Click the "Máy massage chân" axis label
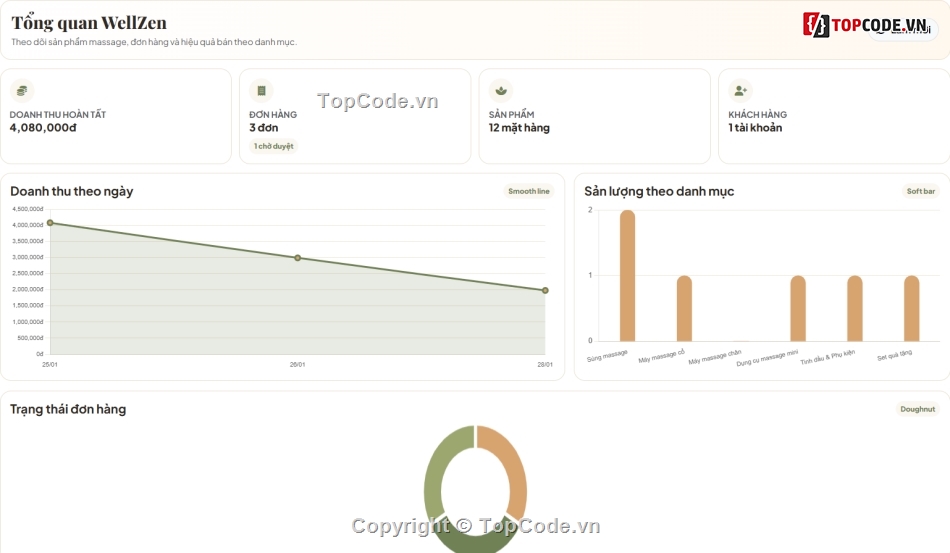This screenshot has height=553, width=950. (715, 357)
